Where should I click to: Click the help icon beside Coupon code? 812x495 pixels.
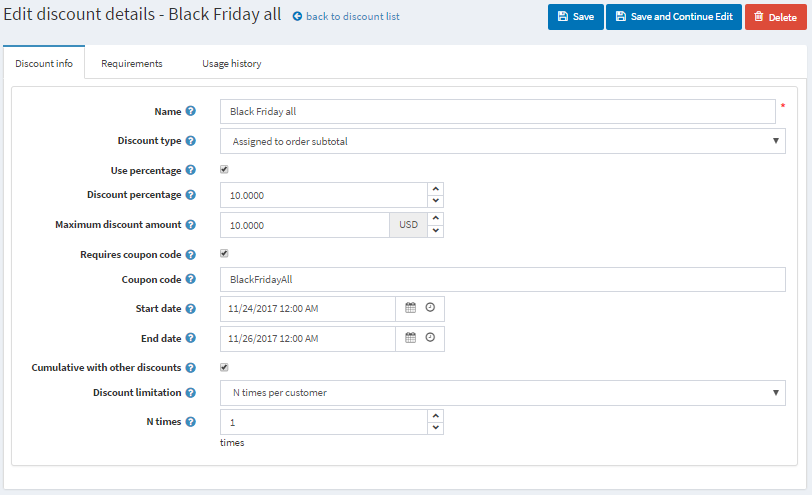191,280
